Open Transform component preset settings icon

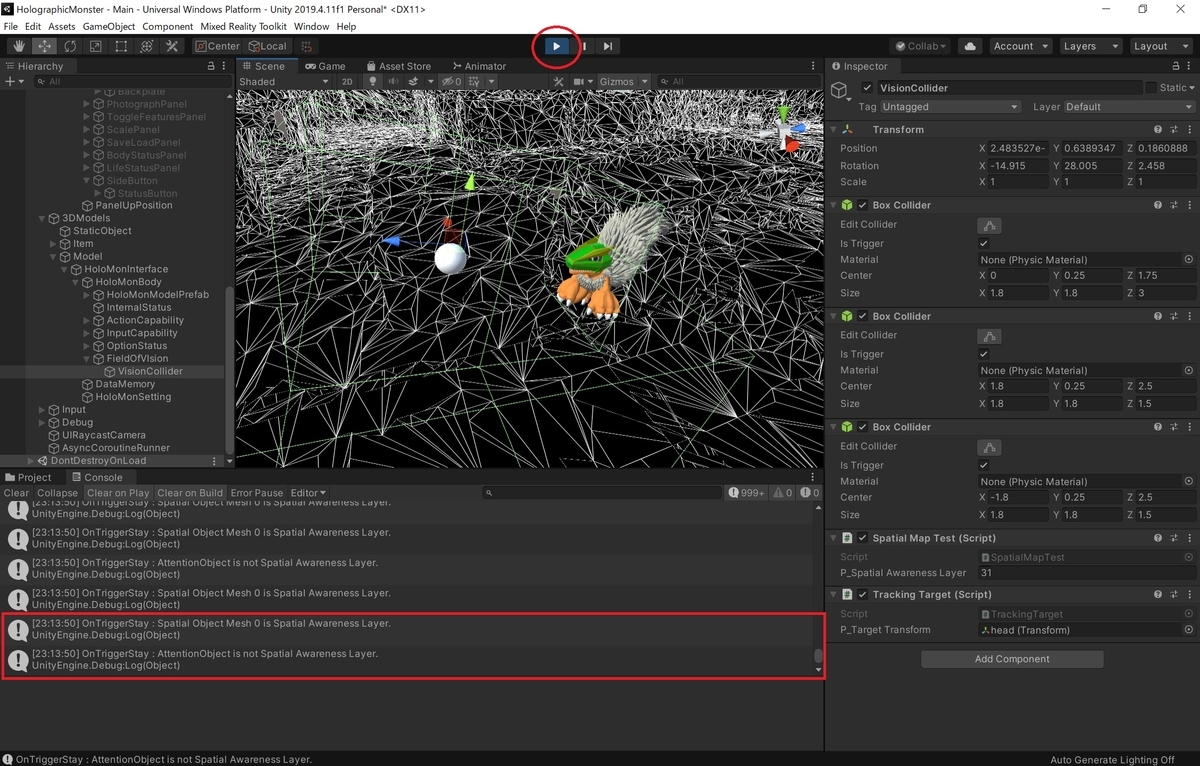[1174, 130]
